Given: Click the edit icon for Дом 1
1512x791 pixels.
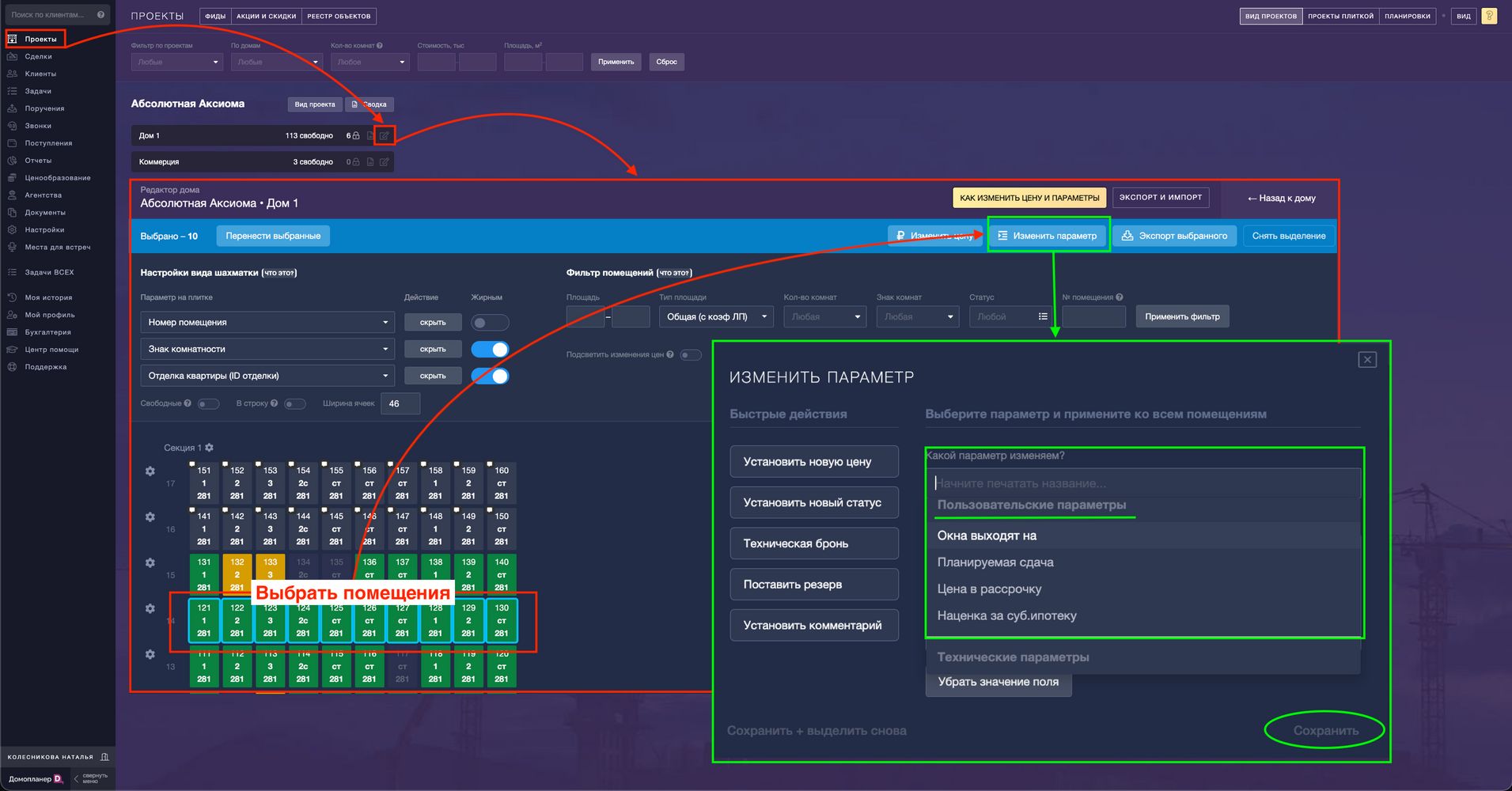Looking at the screenshot, I should (x=385, y=136).
